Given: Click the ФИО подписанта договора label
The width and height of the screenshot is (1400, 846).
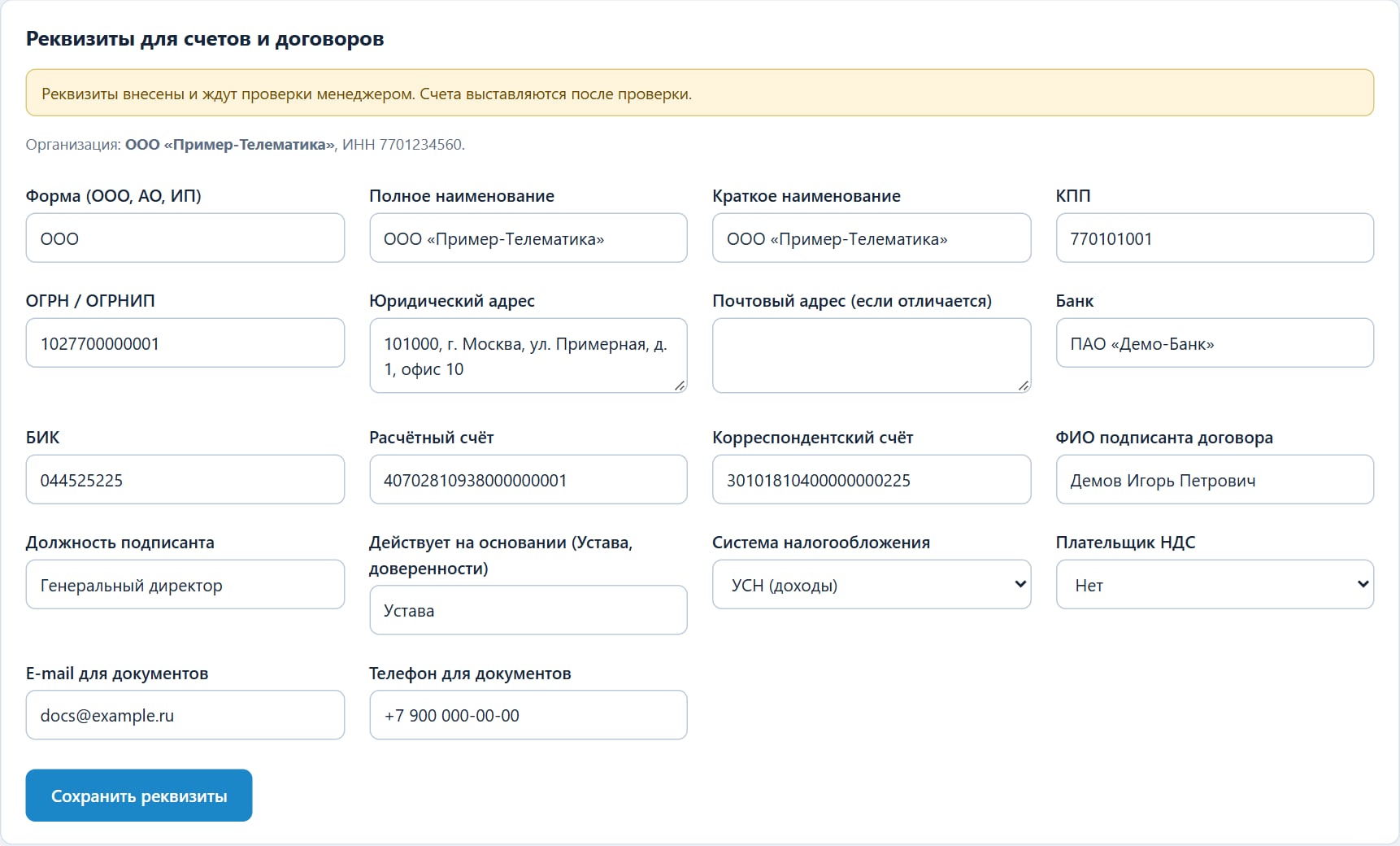Looking at the screenshot, I should (x=1164, y=438).
